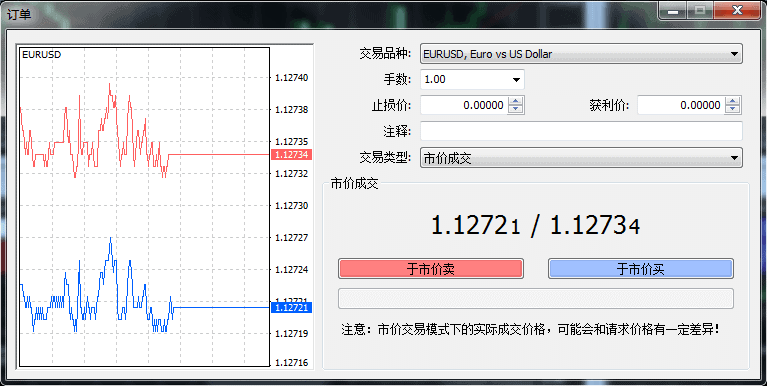Click the 订单 window title text
Image resolution: width=767 pixels, height=386 pixels.
pos(19,14)
